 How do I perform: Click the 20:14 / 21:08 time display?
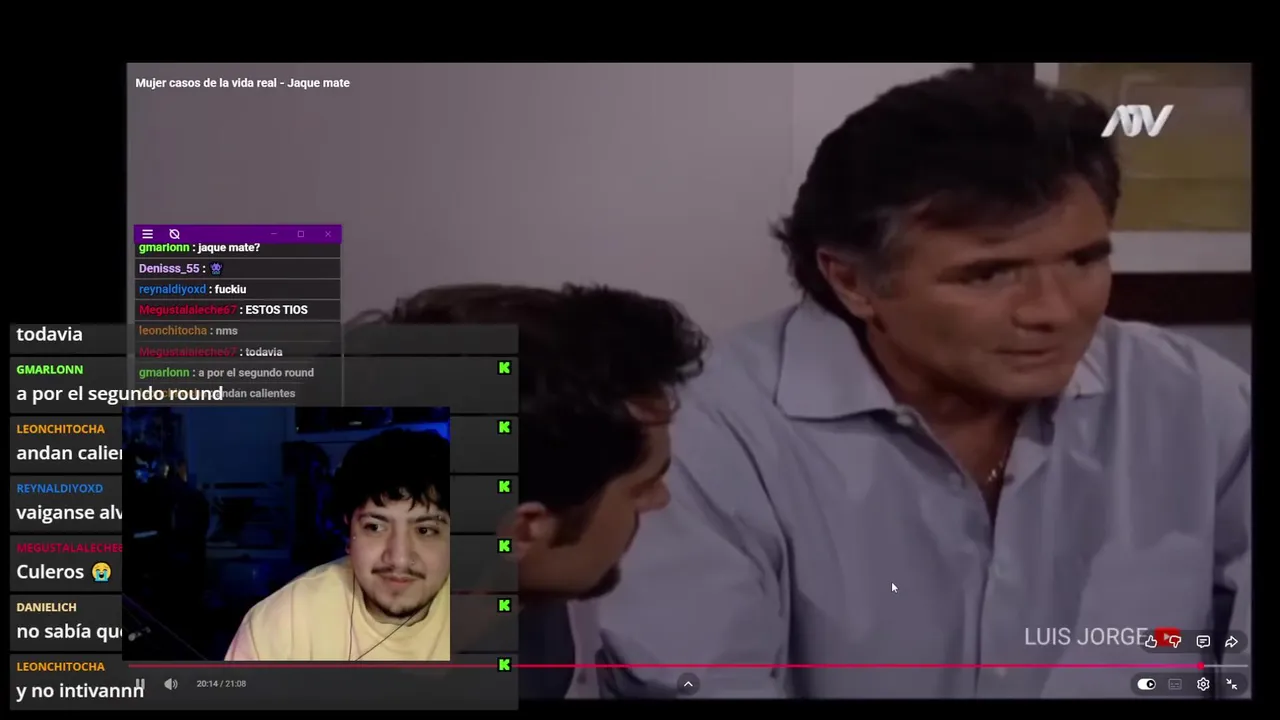point(221,684)
